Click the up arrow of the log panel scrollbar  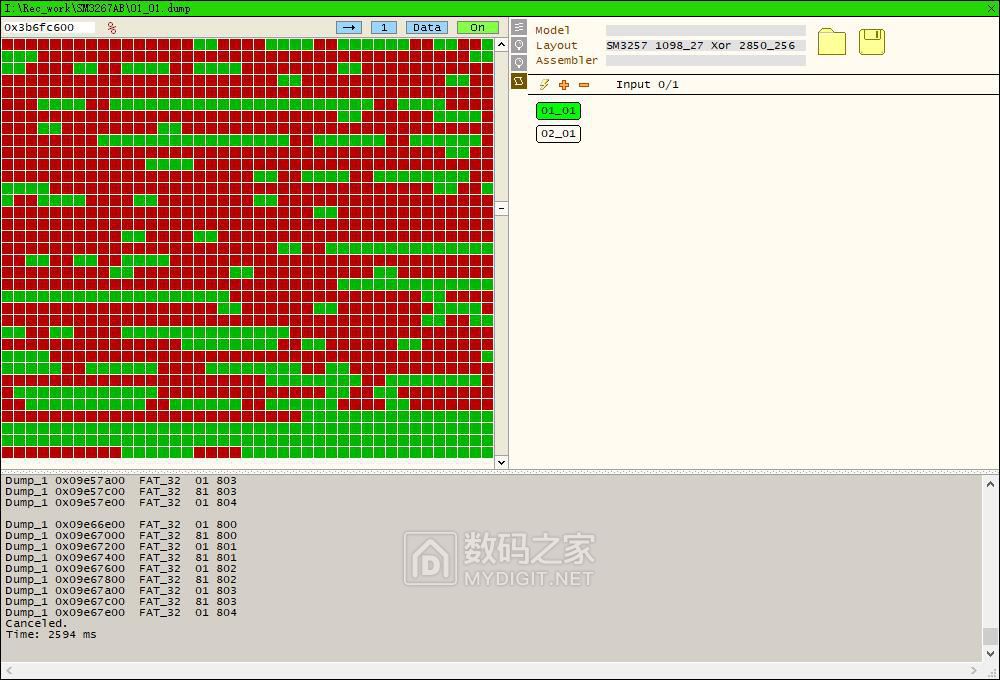[x=990, y=484]
